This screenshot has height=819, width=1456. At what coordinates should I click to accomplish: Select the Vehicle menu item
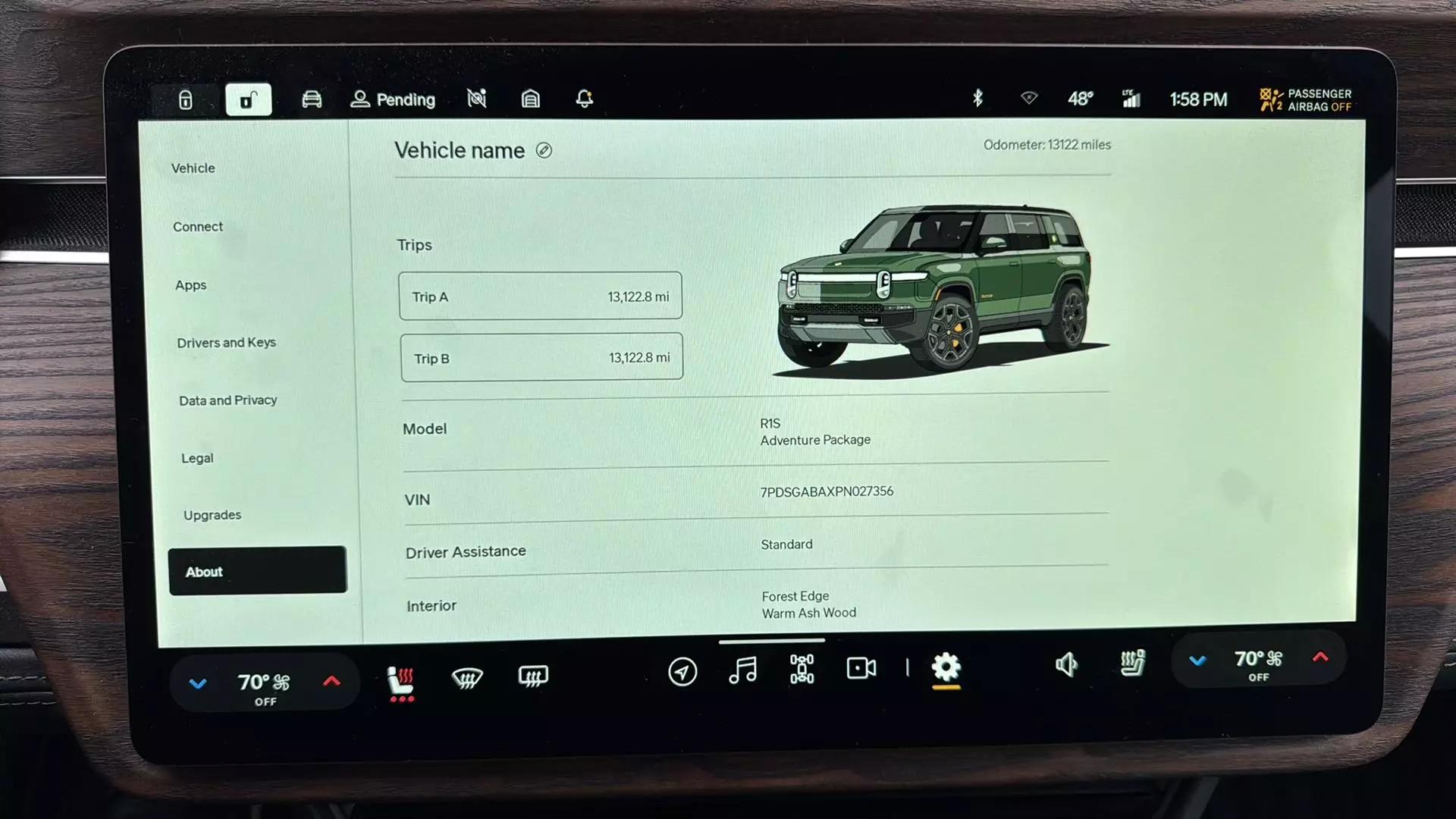pyautogui.click(x=193, y=167)
